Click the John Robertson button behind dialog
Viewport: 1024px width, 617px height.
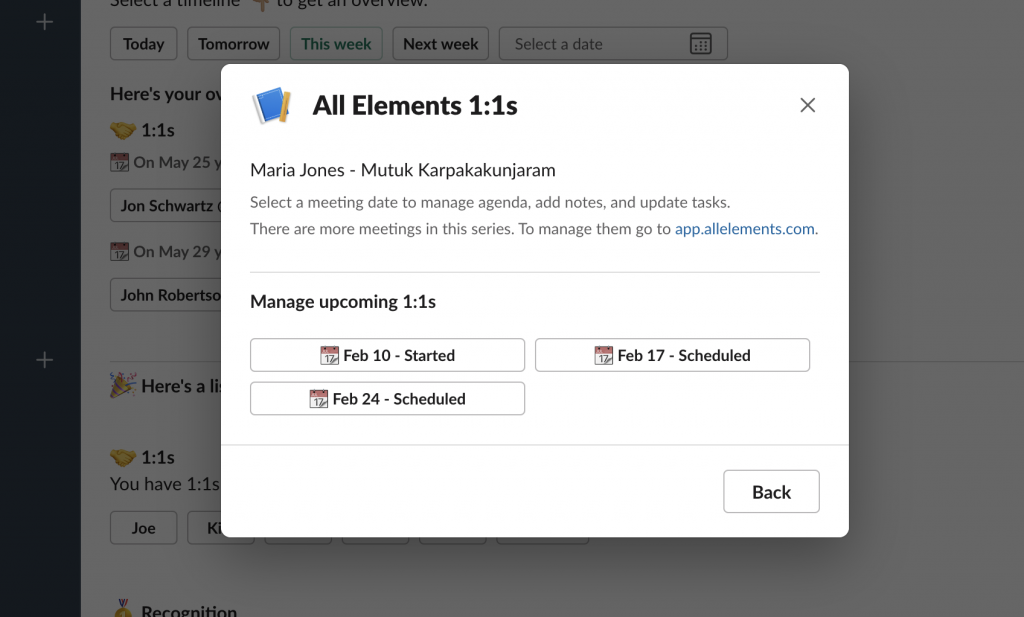[166, 295]
